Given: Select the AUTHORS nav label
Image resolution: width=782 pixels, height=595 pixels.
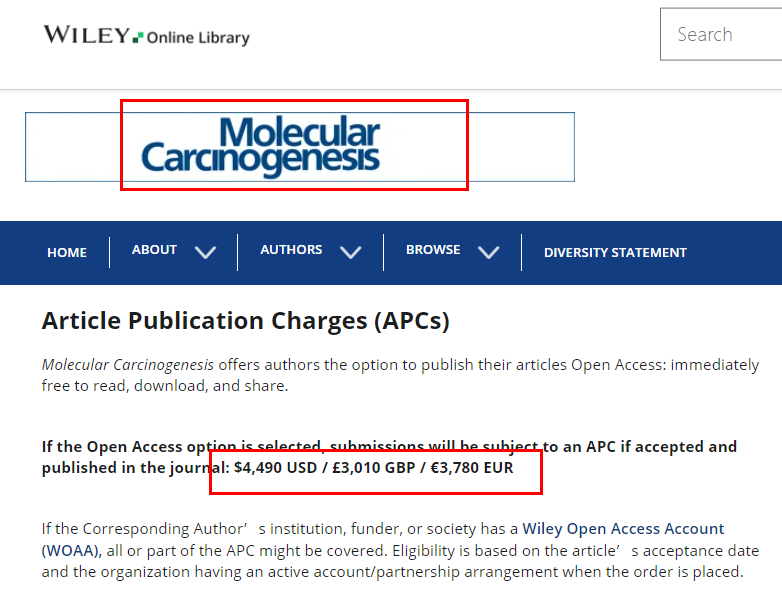Looking at the screenshot, I should [291, 250].
